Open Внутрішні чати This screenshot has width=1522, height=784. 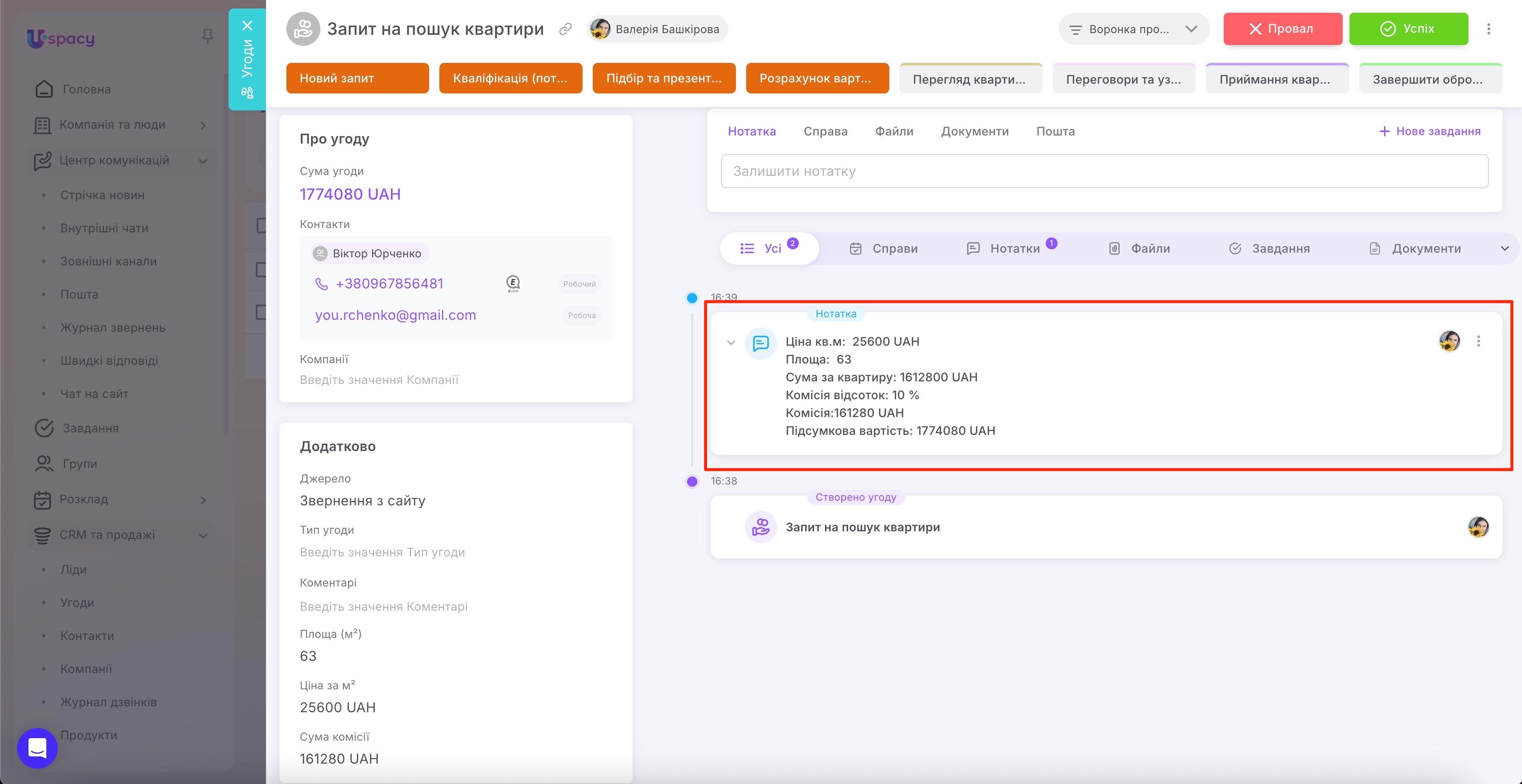104,228
